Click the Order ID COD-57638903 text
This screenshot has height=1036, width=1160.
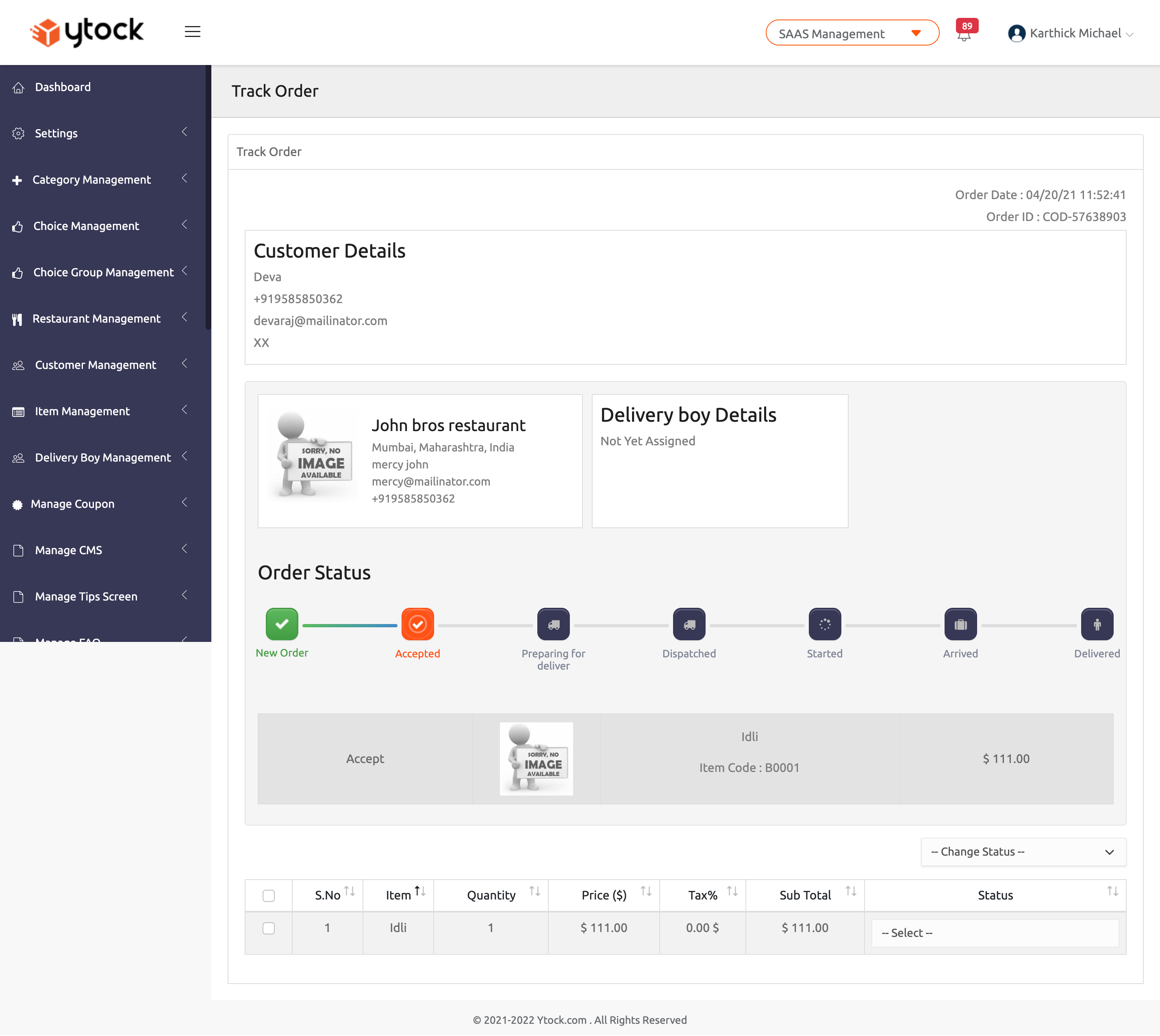point(1056,217)
